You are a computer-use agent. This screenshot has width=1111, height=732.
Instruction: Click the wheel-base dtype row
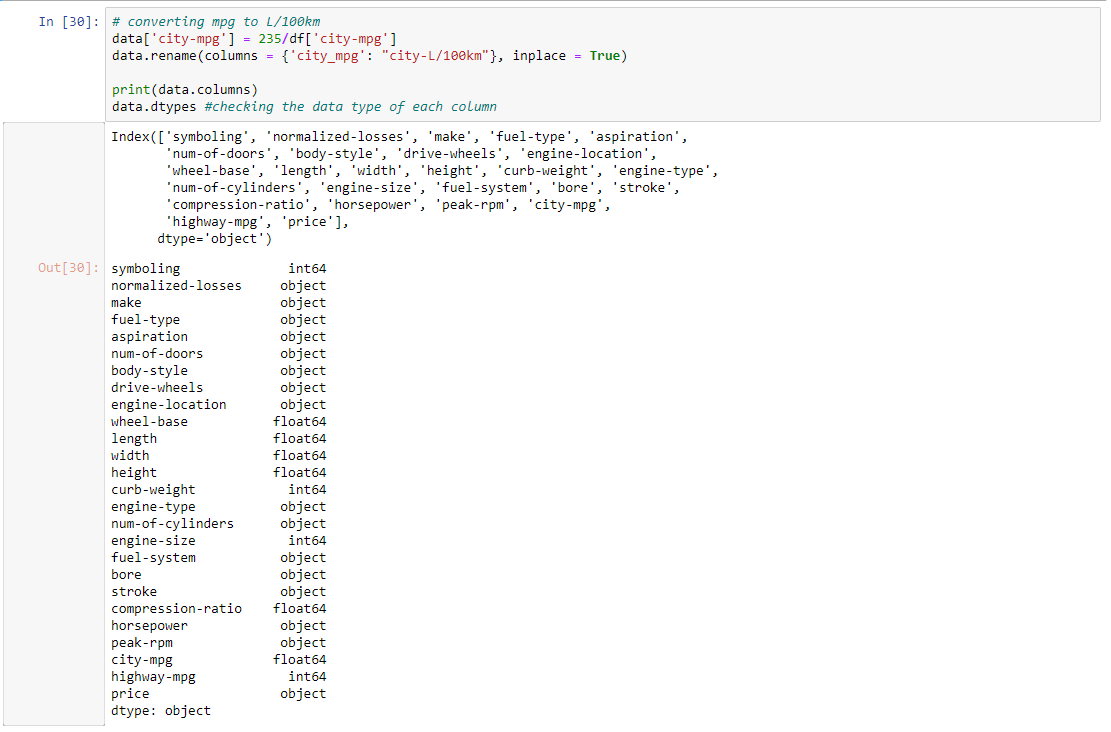pos(218,422)
